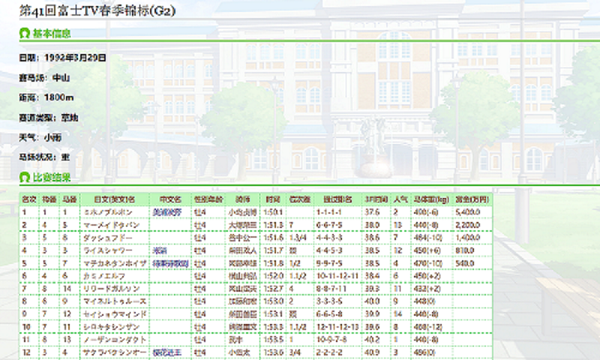
Task: Click the time cell 1:53.6
Action: [273, 352]
